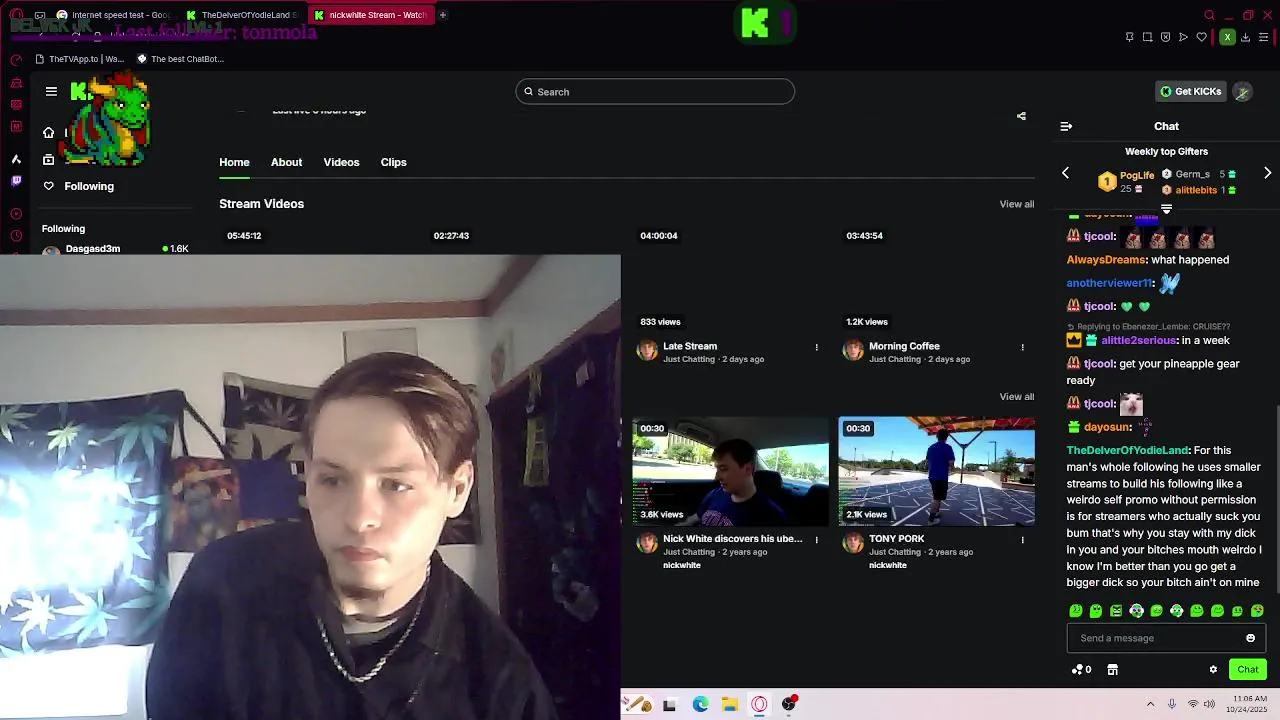Screen dimensions: 1280x720
Task: Open browser downloads icon
Action: (x=1244, y=37)
